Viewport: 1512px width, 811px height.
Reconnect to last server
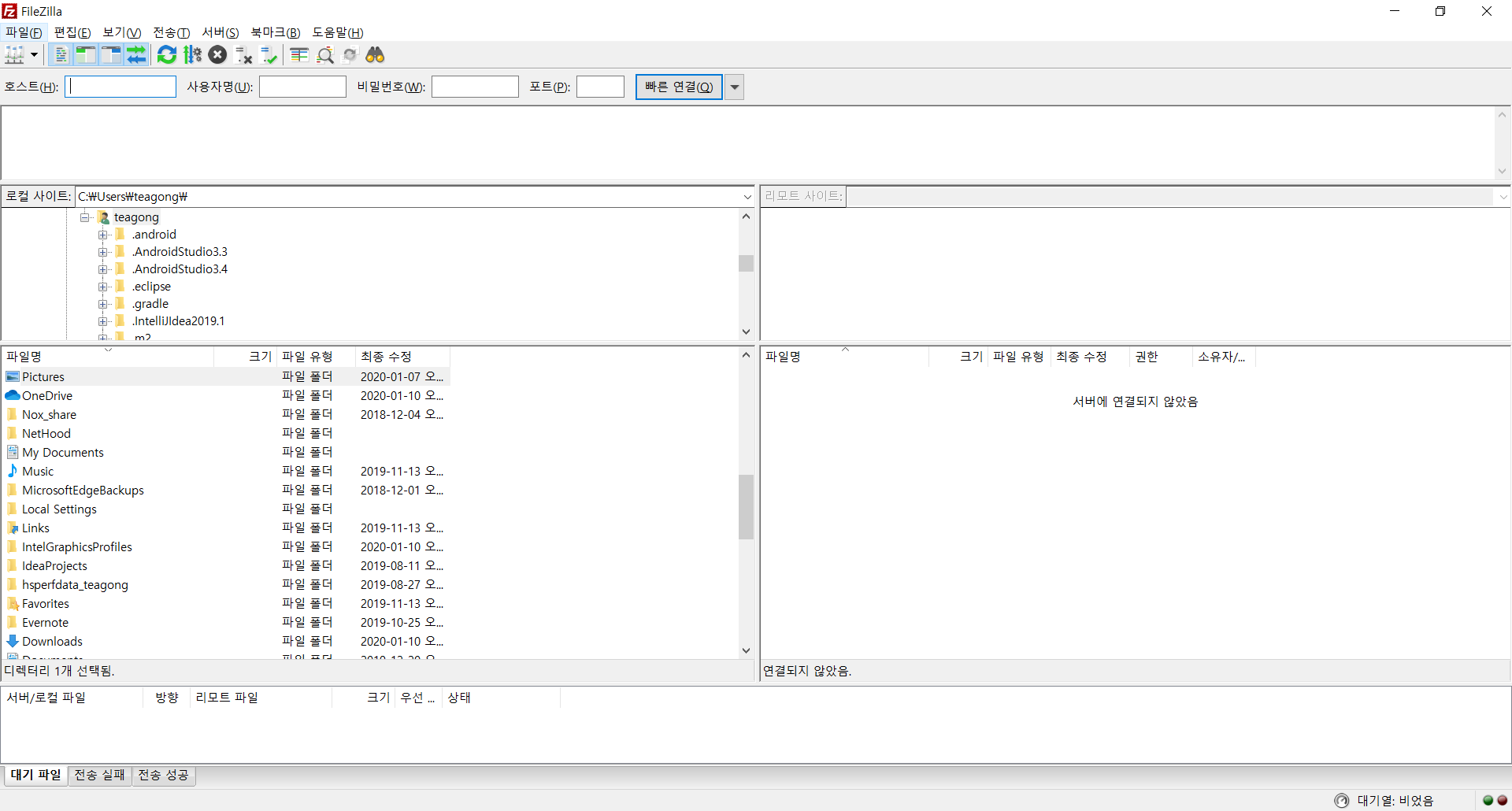(x=269, y=55)
